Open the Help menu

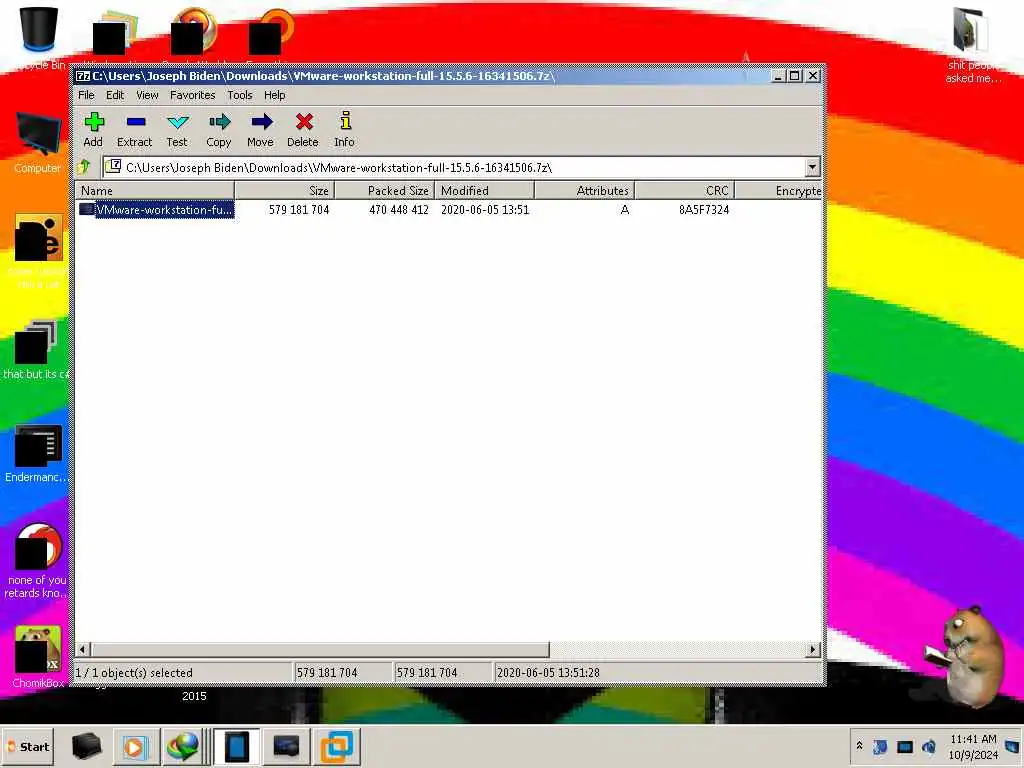click(x=274, y=95)
